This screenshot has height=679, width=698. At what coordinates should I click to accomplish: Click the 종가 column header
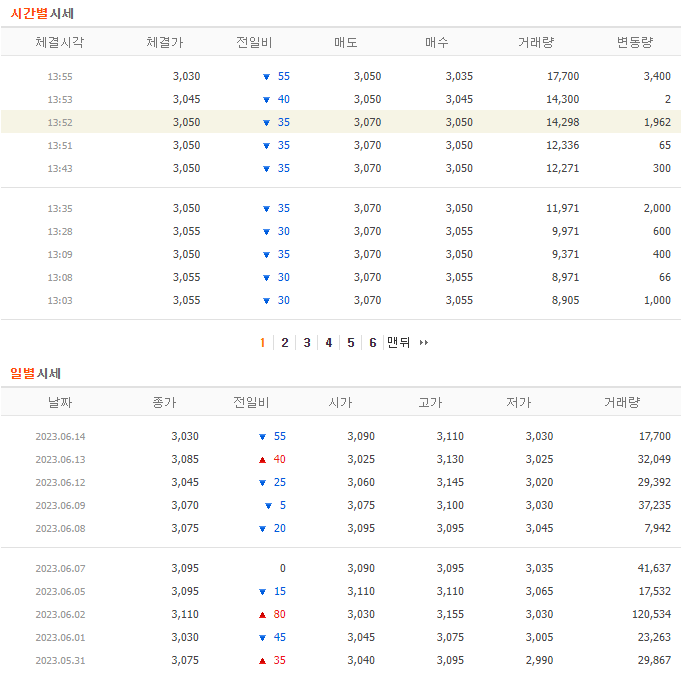pyautogui.click(x=164, y=403)
